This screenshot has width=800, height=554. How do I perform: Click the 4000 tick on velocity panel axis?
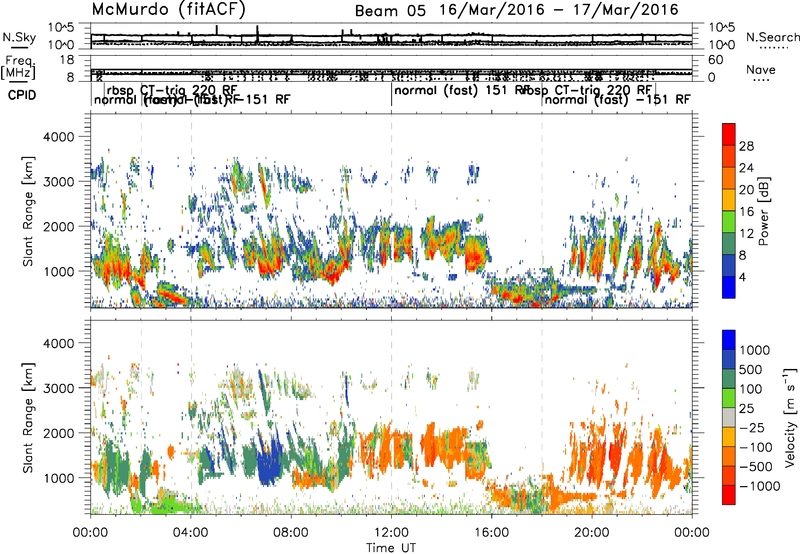click(59, 343)
